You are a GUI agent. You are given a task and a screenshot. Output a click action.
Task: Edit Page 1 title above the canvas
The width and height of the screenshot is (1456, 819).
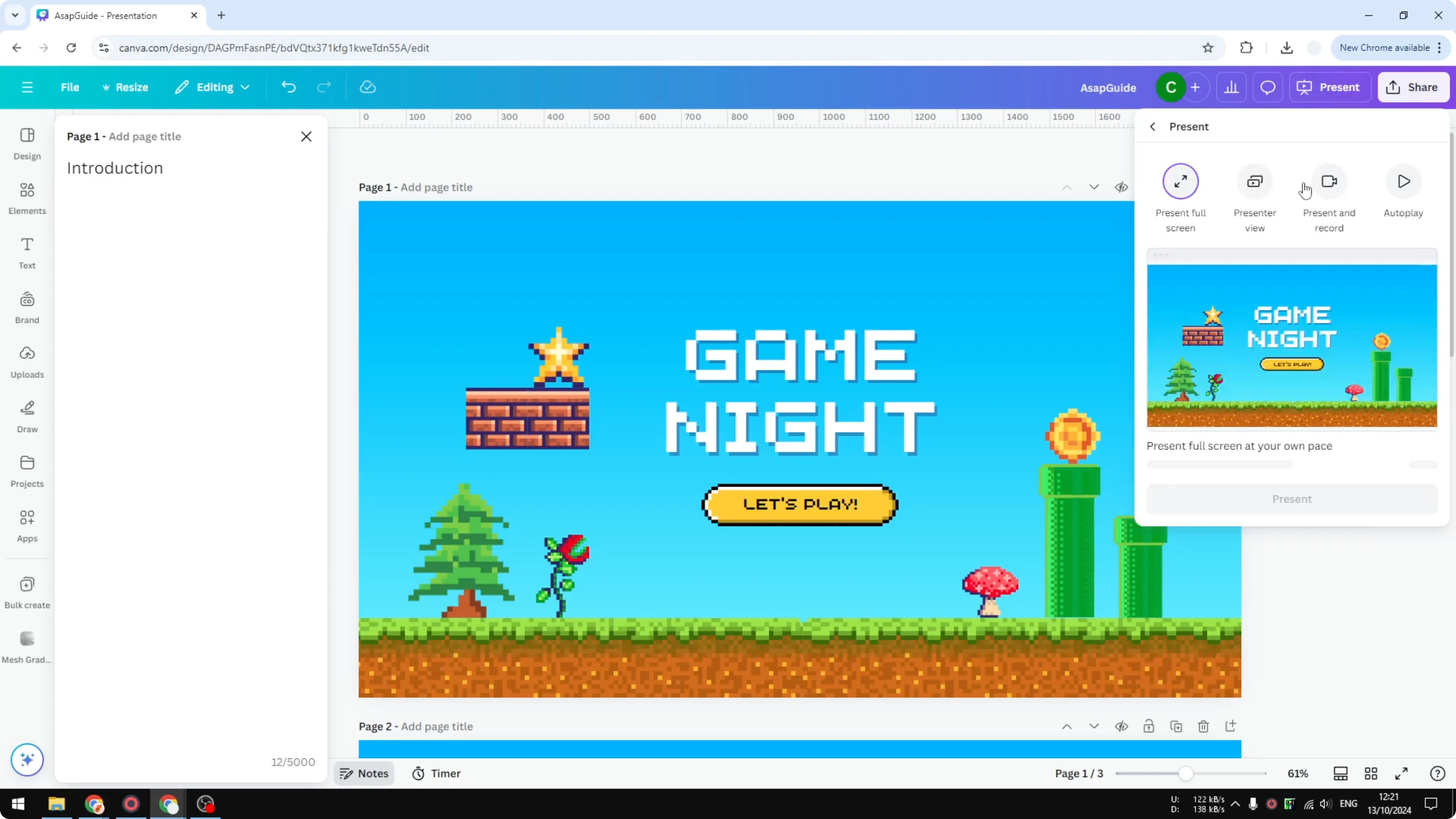coord(436,187)
